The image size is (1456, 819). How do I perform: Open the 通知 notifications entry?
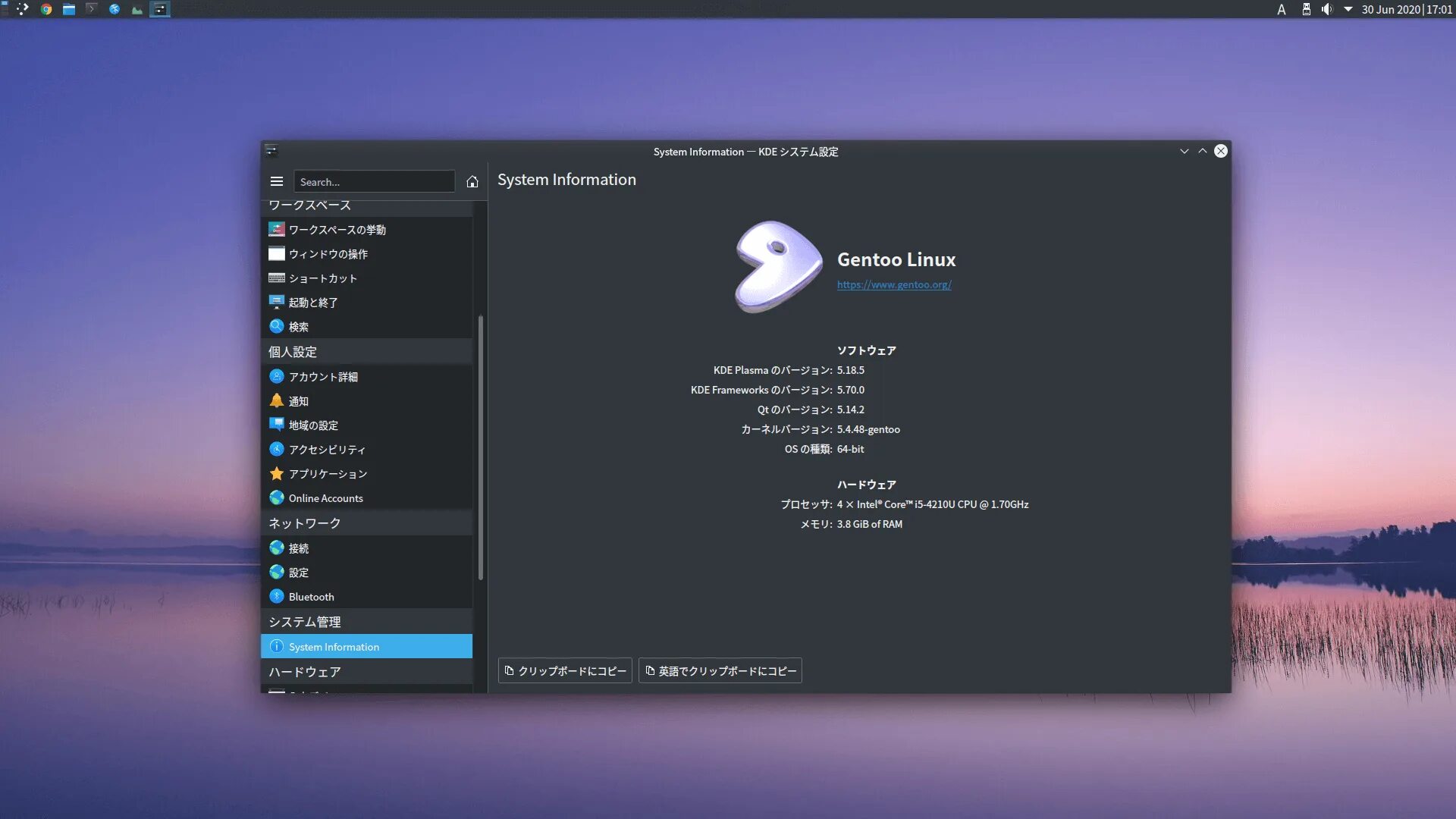tap(298, 401)
